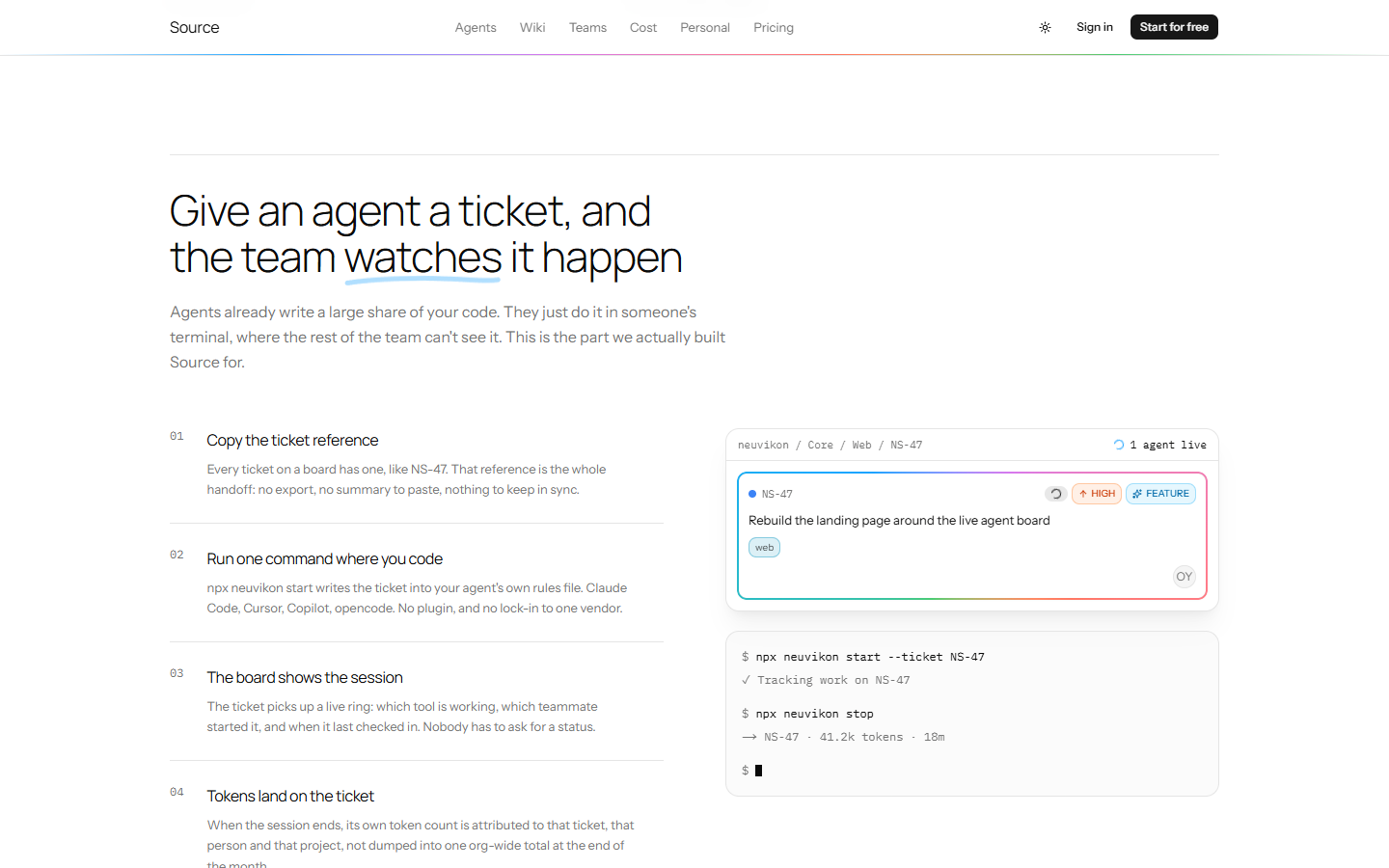Click the Start for free button
This screenshot has height=868, width=1389.
tap(1174, 27)
